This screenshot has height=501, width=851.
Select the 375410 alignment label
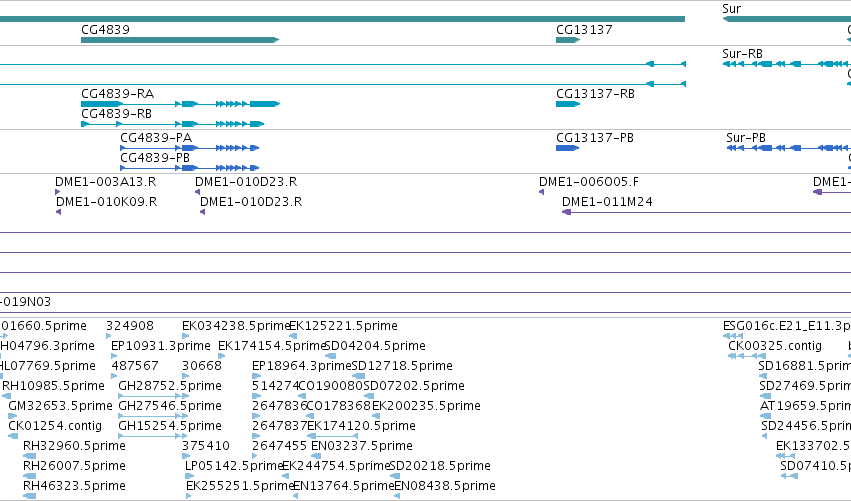(206, 446)
